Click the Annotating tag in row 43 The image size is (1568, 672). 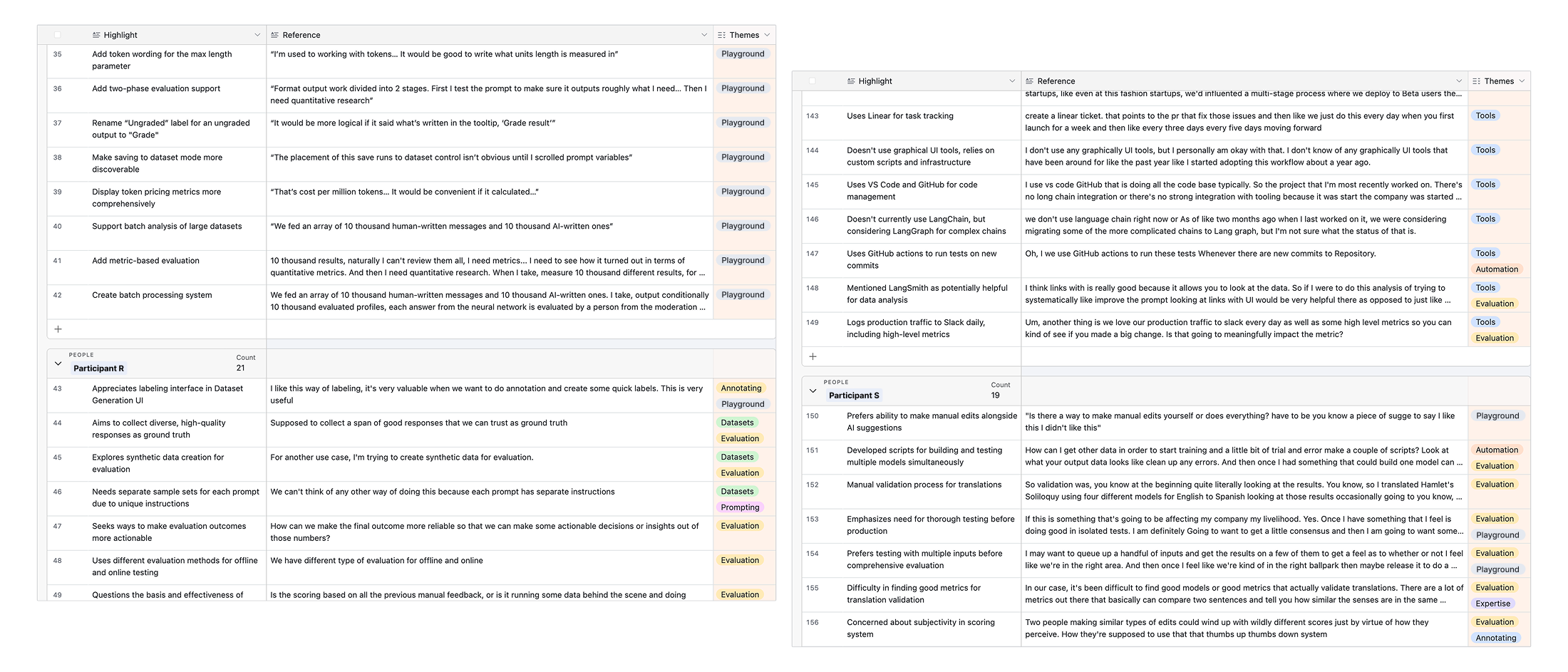pyautogui.click(x=741, y=388)
